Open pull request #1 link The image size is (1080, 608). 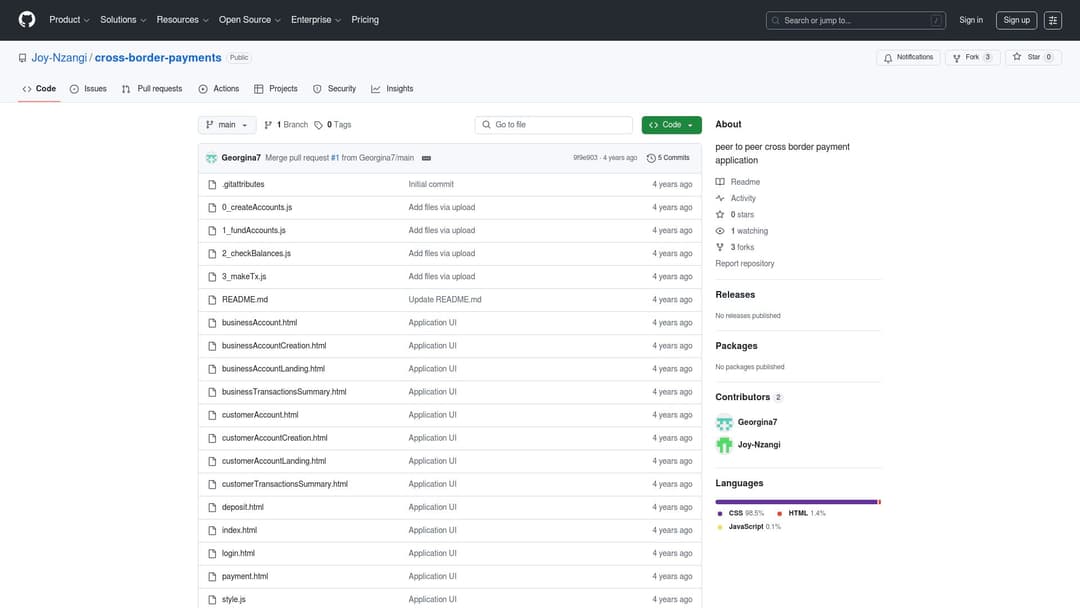click(335, 158)
